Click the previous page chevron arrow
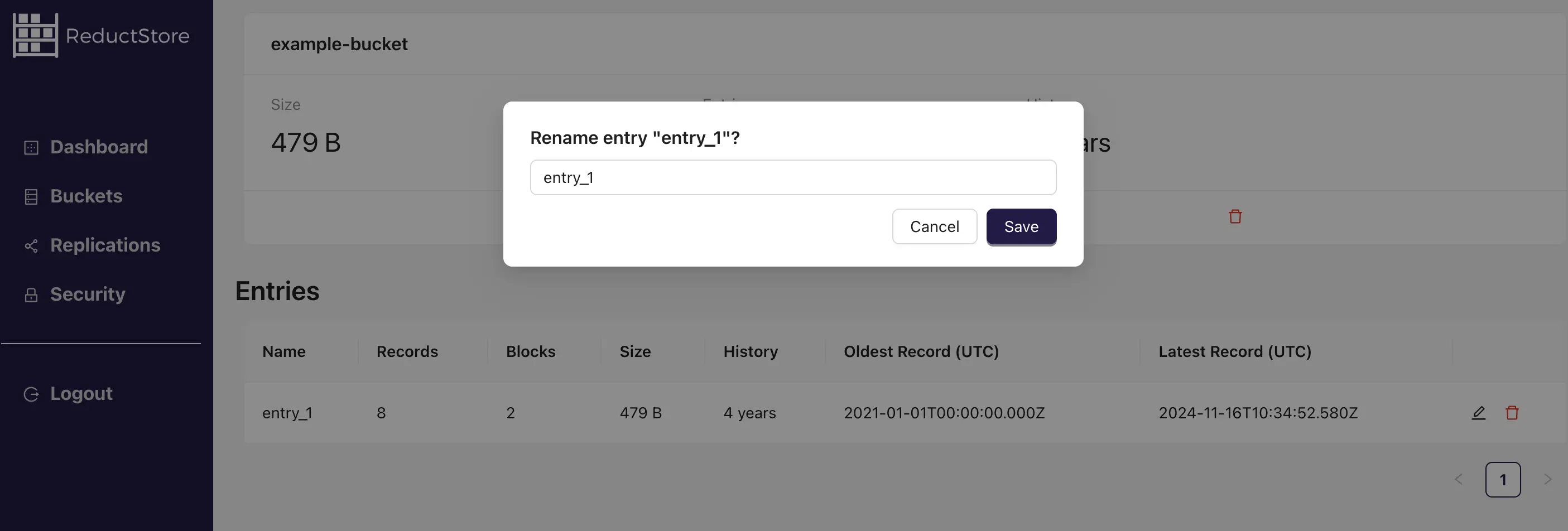Screen dimensions: 1568x531 point(1459,479)
